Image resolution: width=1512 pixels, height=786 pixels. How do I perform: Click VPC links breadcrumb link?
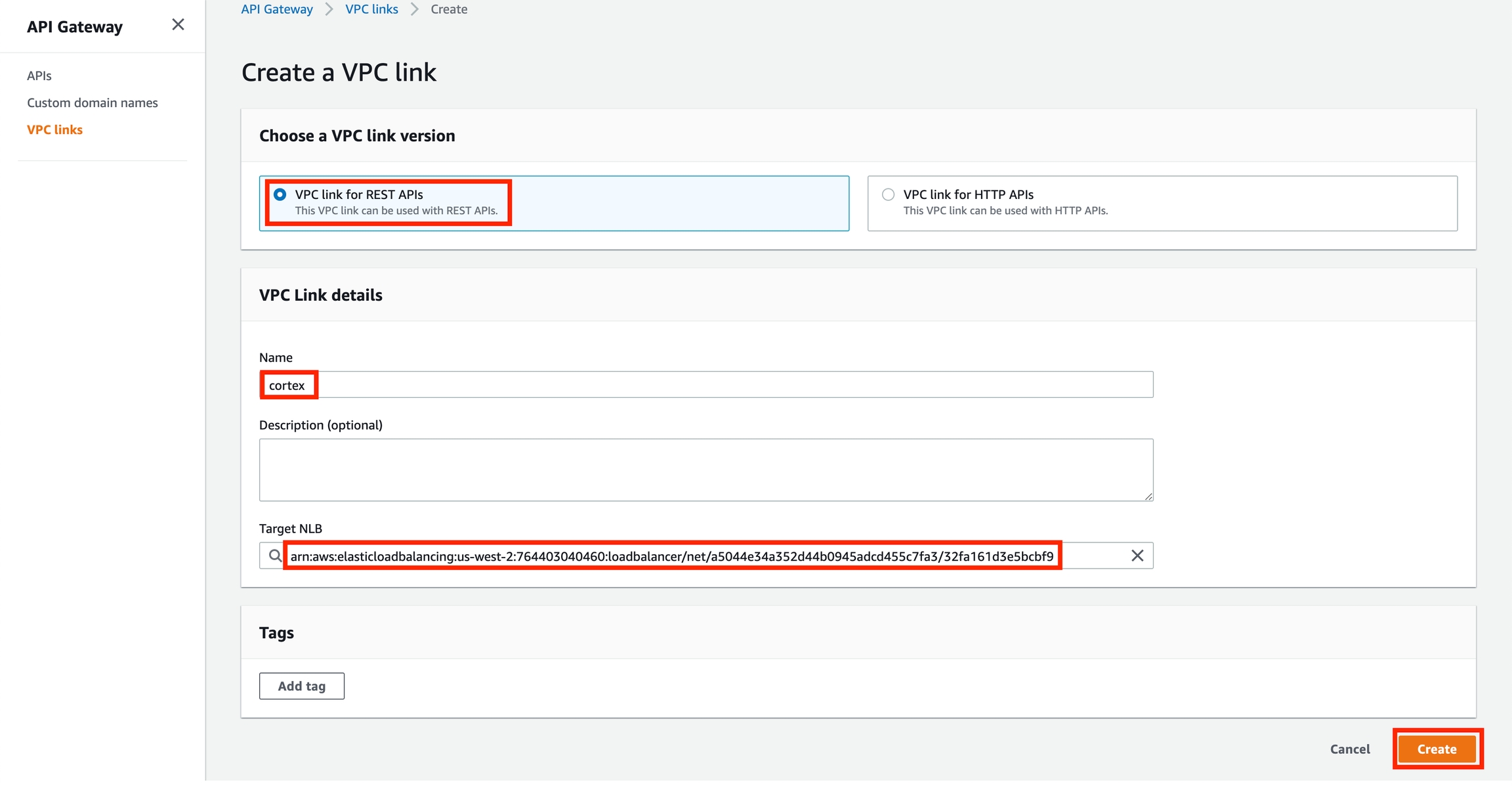371,9
